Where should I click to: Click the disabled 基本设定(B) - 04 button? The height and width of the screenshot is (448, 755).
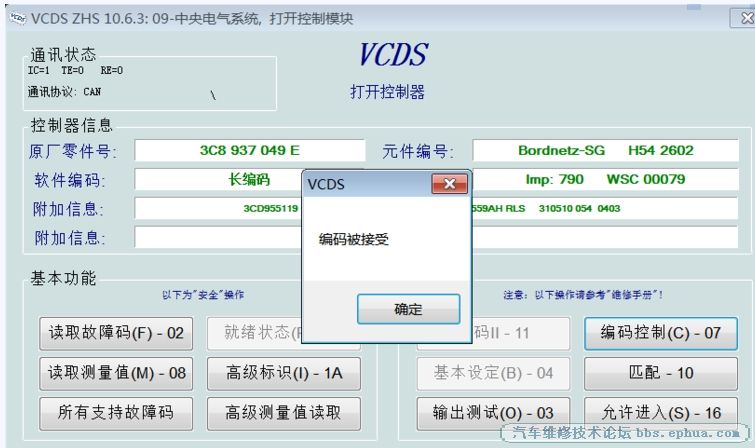[x=493, y=373]
